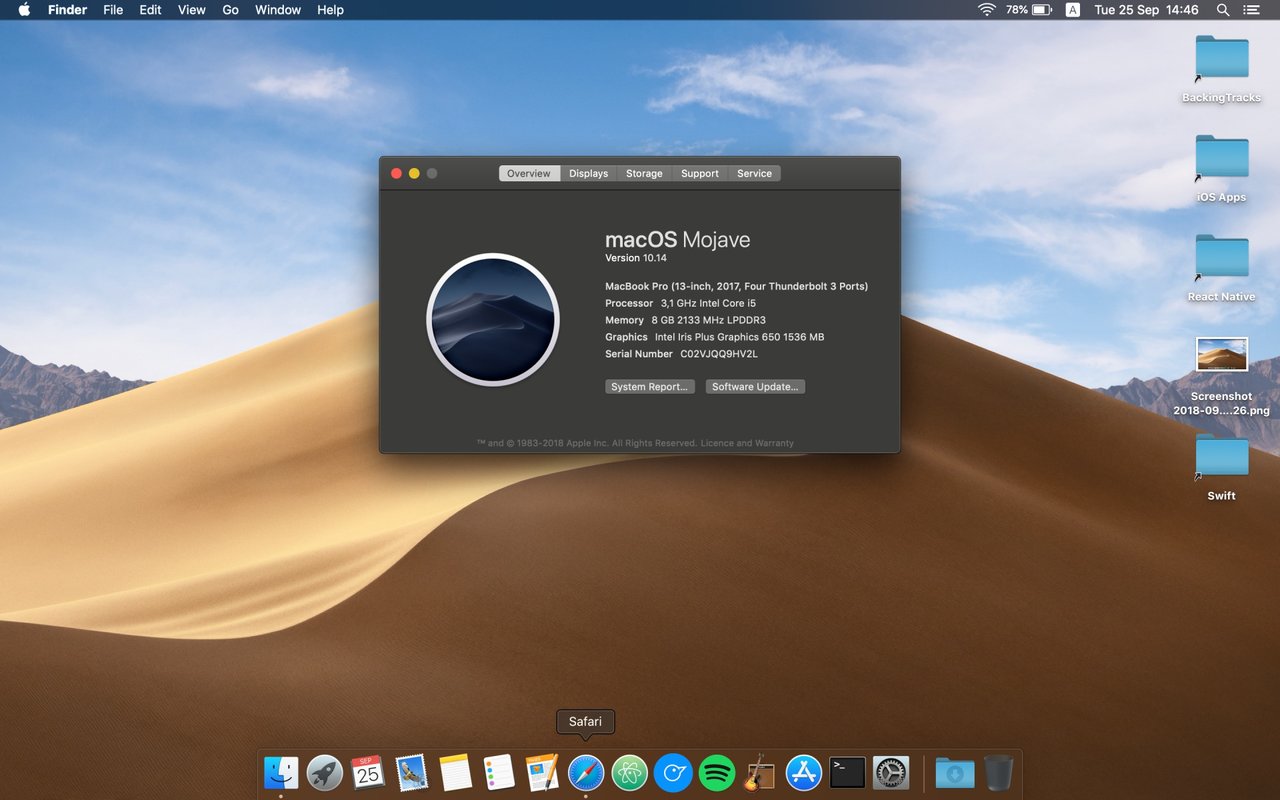This screenshot has height=800, width=1280.
Task: Click the serial number C02VJQQ9HV2L
Action: [x=719, y=354]
